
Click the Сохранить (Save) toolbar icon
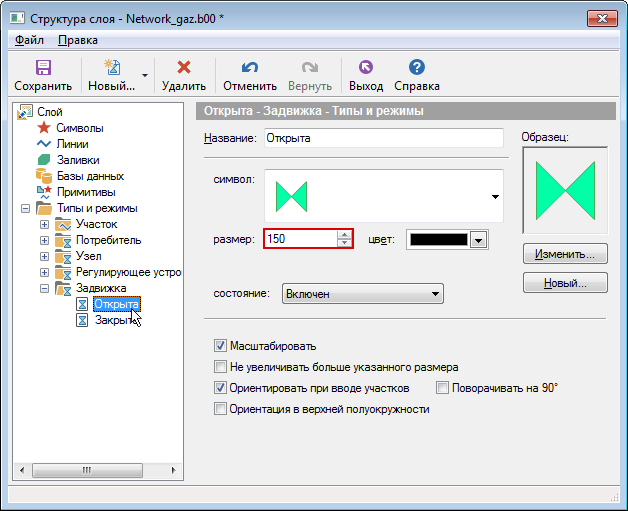click(42, 68)
